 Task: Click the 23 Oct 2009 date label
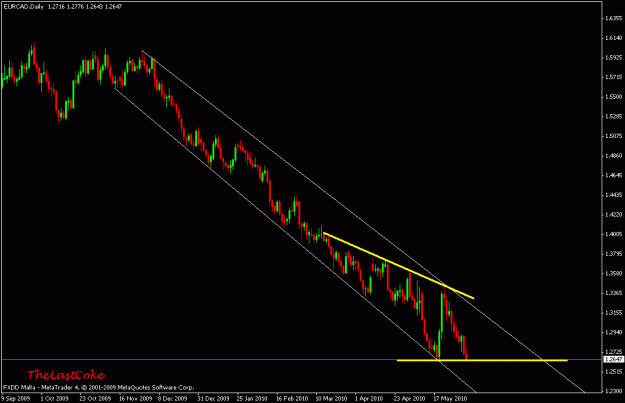[95, 398]
